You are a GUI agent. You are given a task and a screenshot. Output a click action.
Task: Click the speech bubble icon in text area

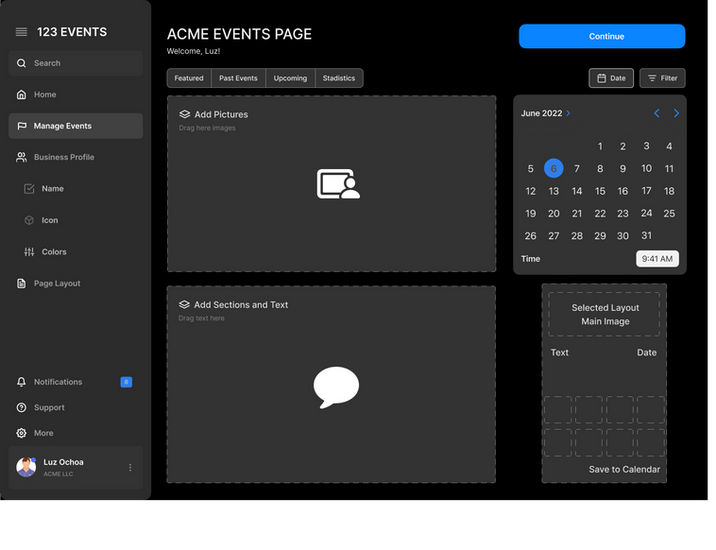[x=336, y=387]
